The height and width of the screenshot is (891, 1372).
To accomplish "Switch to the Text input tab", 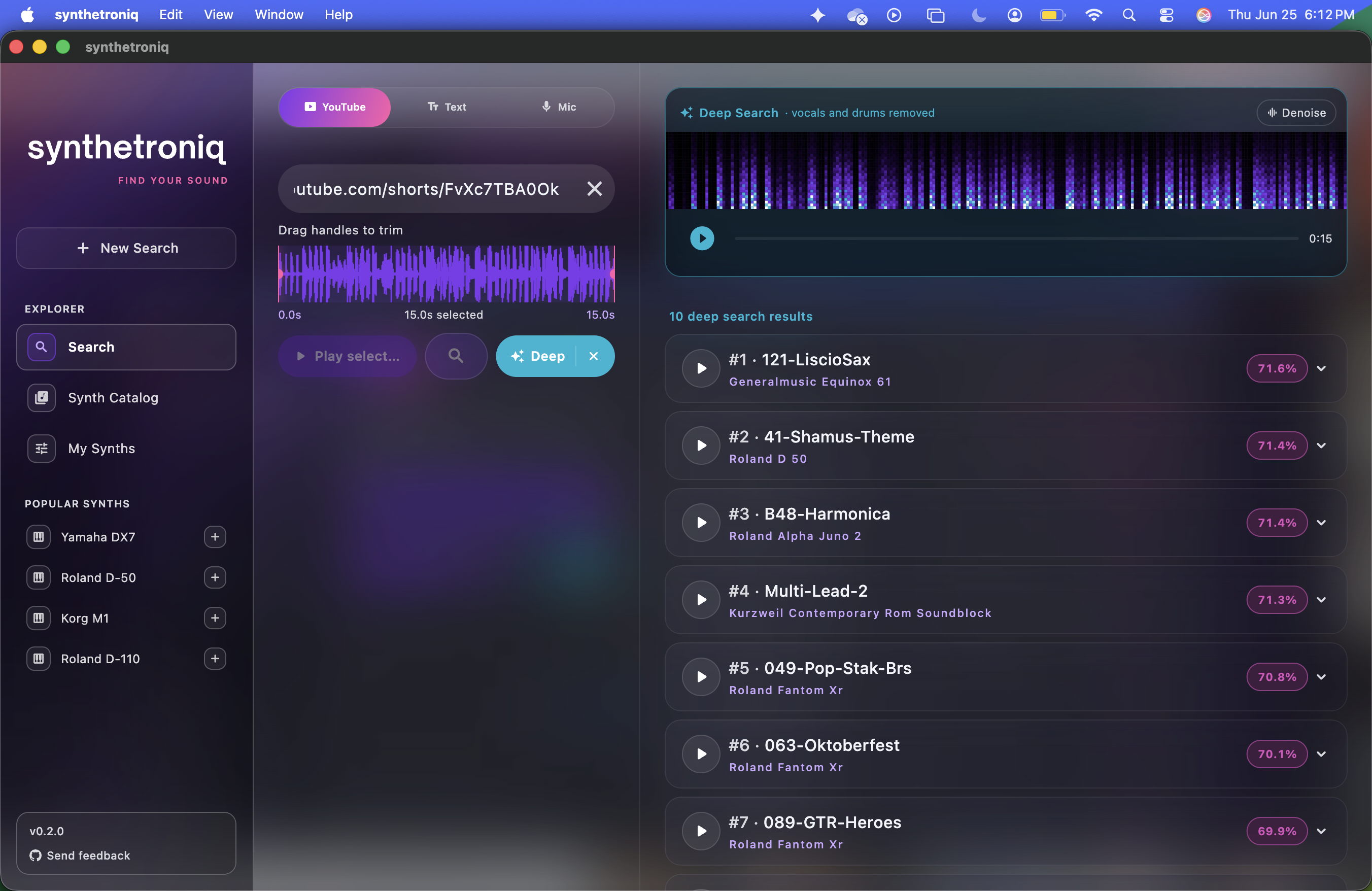I will pos(447,107).
